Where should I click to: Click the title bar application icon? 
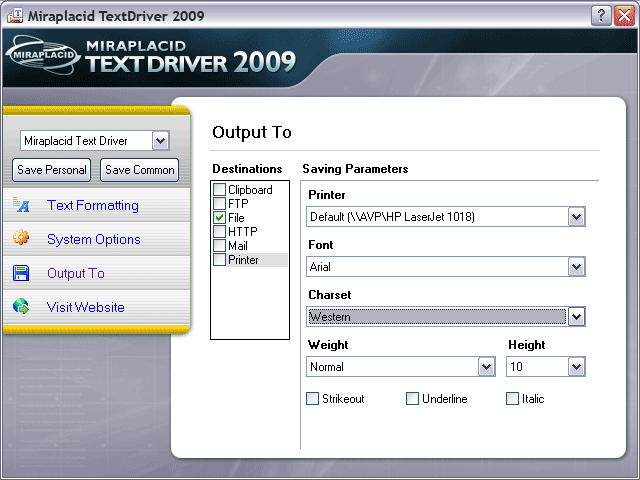coord(15,16)
